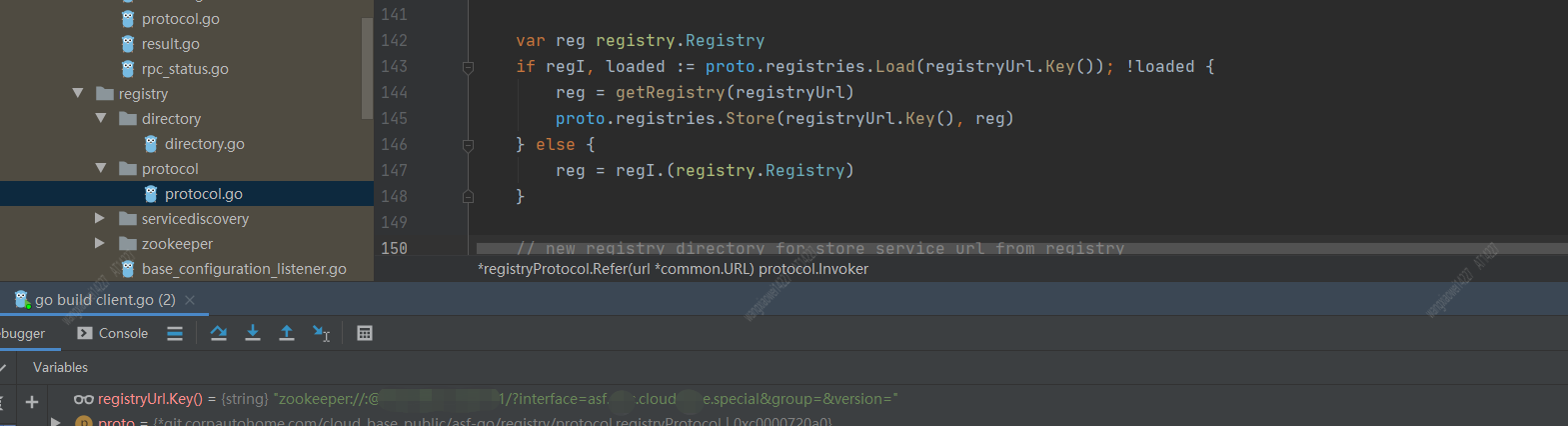Click the servicediscovery folder icon

click(x=128, y=218)
